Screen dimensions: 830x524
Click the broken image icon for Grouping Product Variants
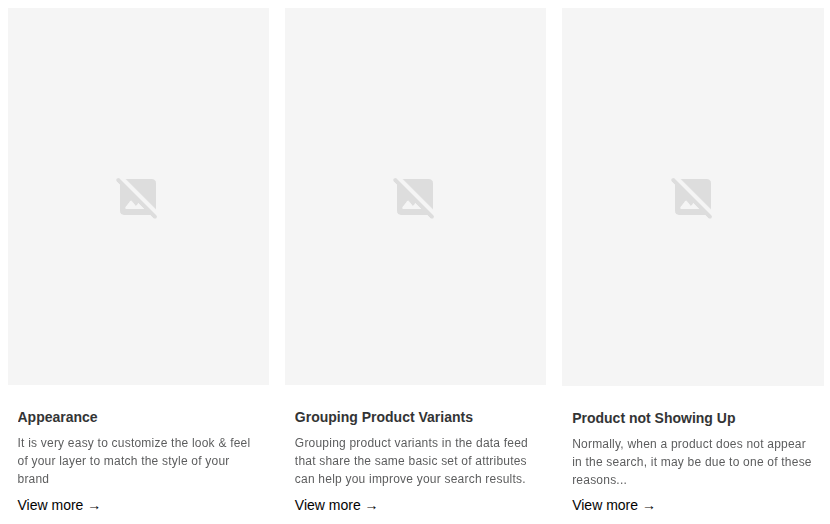[414, 198]
